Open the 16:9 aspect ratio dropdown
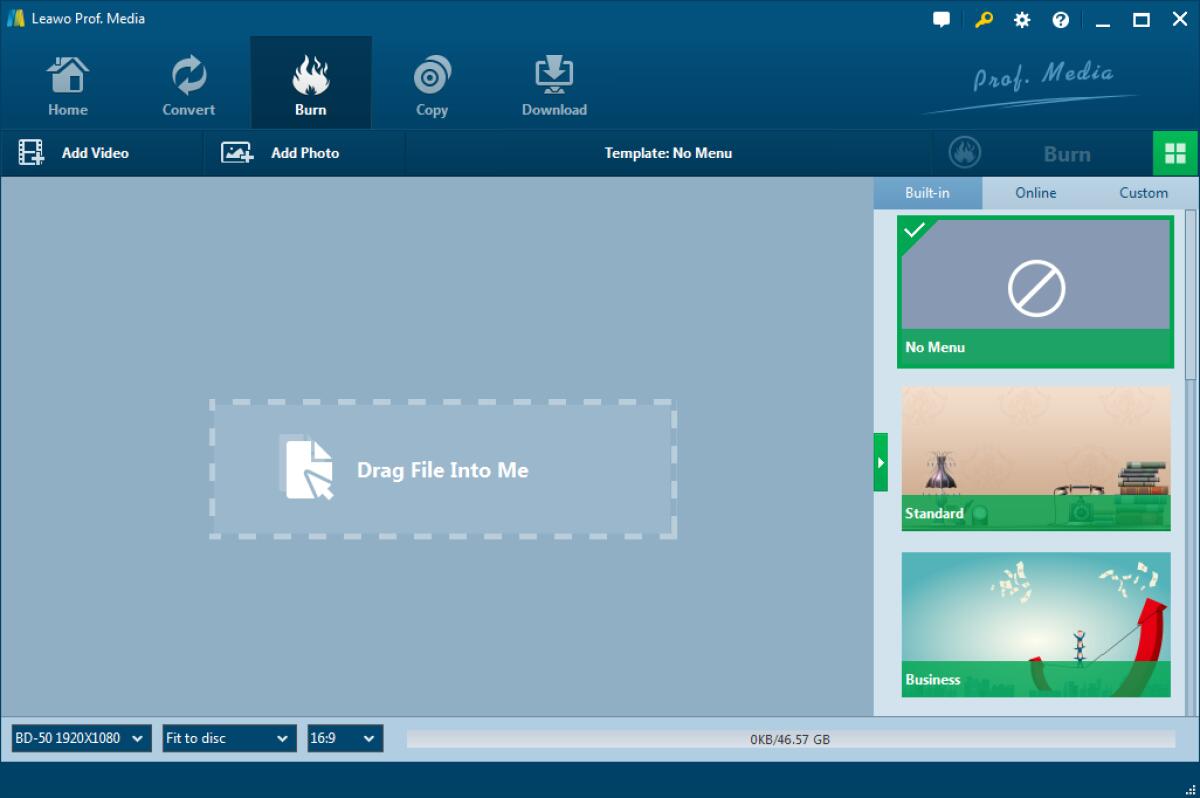This screenshot has width=1200, height=798. (345, 738)
